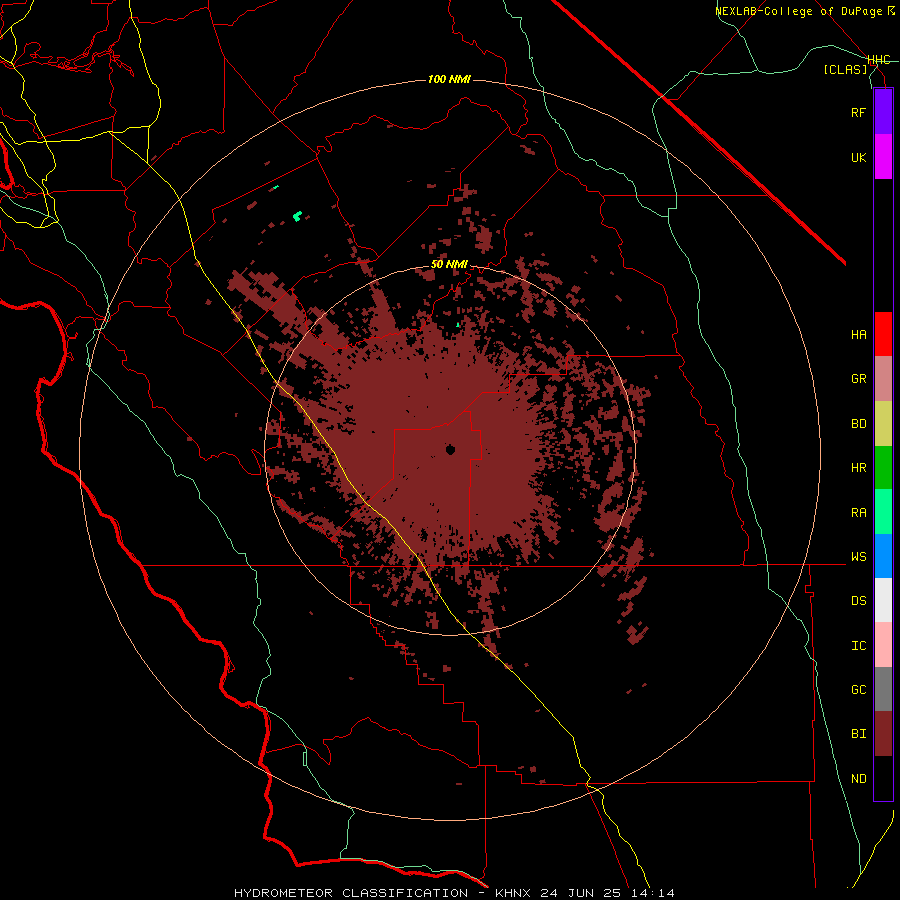The width and height of the screenshot is (900, 900).
Task: Click the '100 NMI' range ring label
Action: pyautogui.click(x=449, y=79)
